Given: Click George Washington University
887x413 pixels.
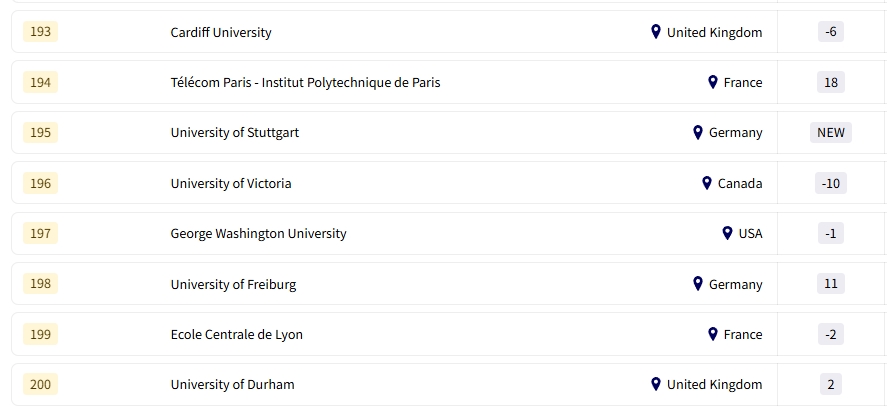Looking at the screenshot, I should (x=258, y=233).
